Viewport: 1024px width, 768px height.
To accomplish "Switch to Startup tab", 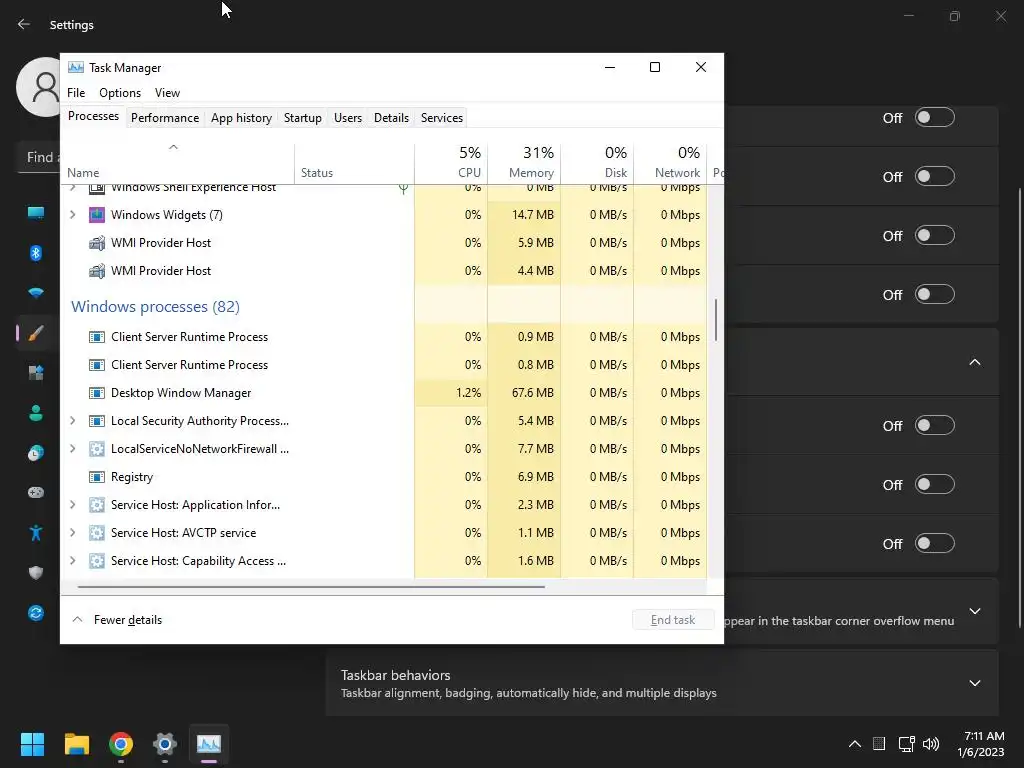I will pos(302,118).
